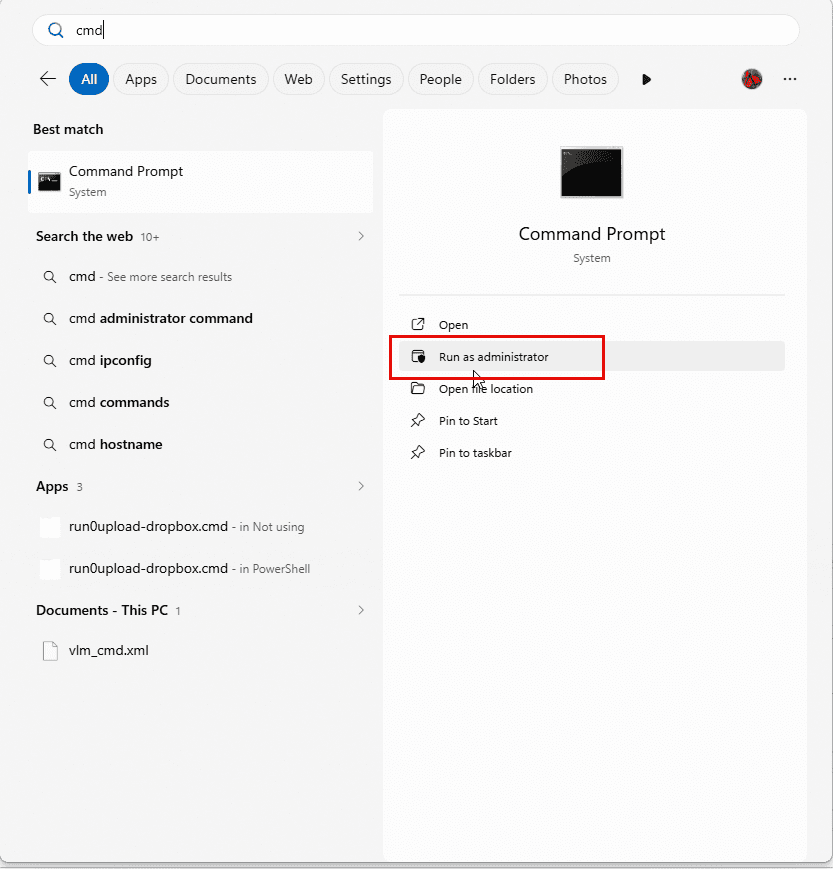833x869 pixels.
Task: Click the back arrow icon
Action: (x=47, y=79)
